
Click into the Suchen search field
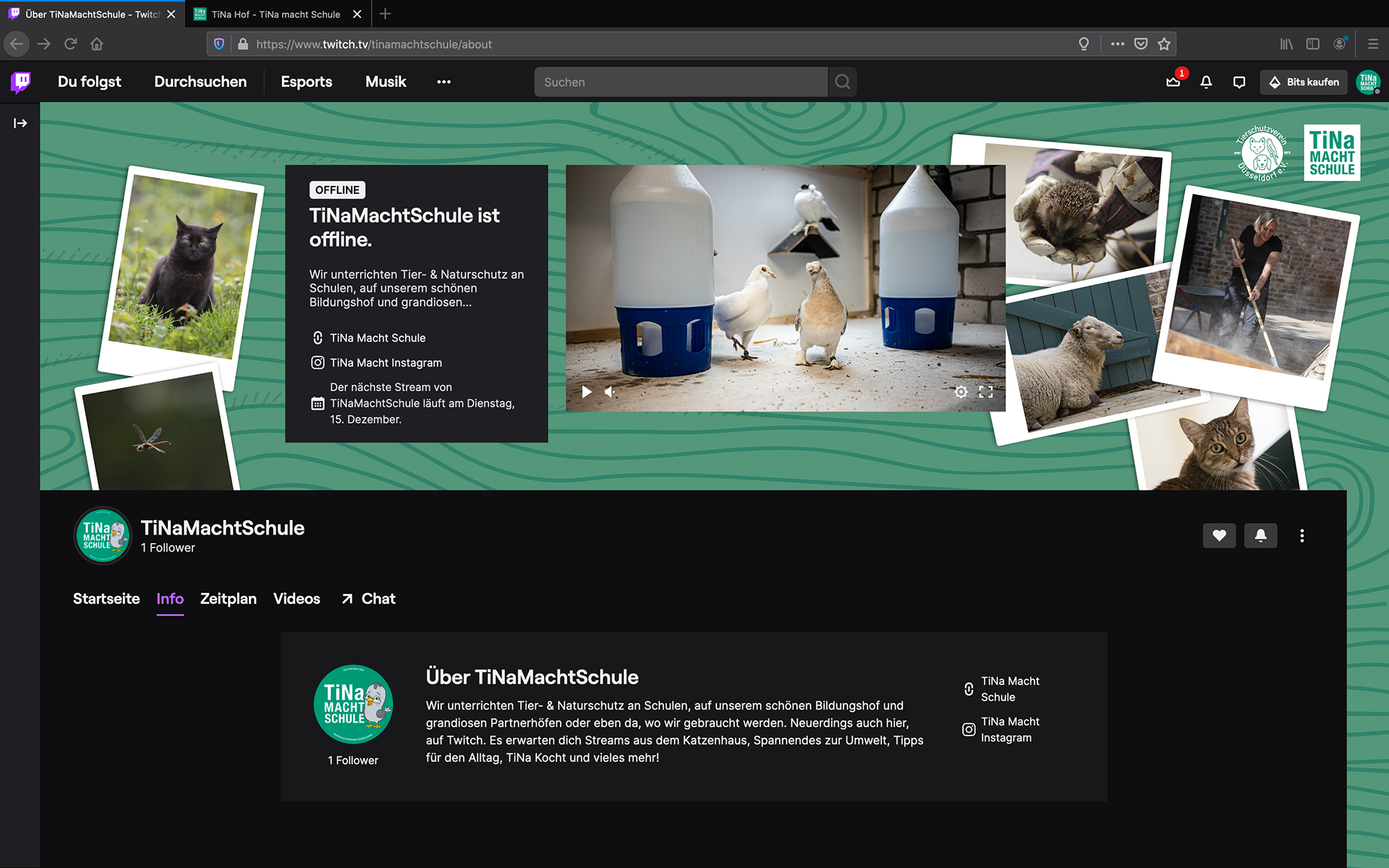[680, 82]
